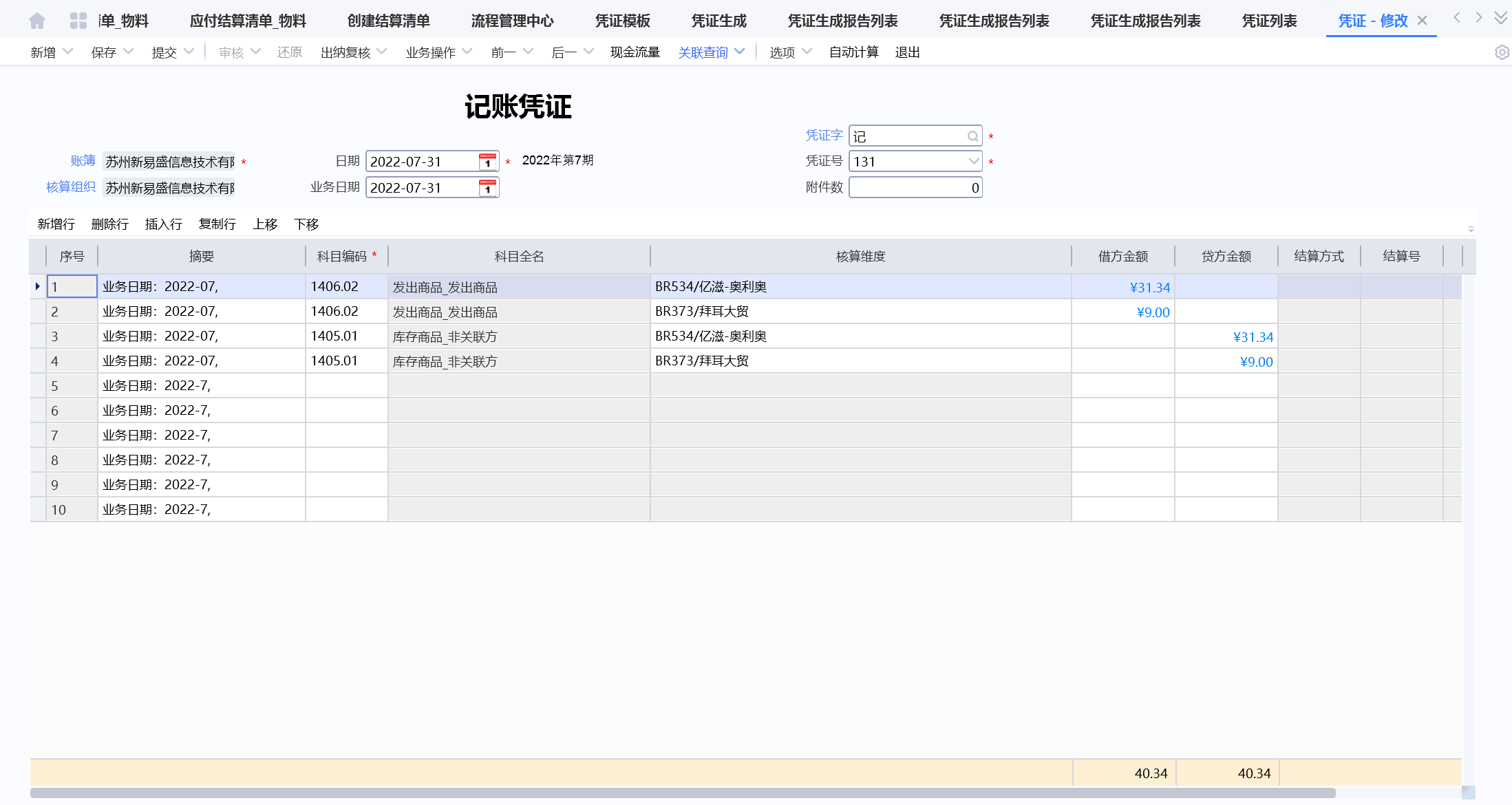Viewport: 1512px width, 805px height.
Task: Click the summary cell of row 5
Action: (x=202, y=386)
